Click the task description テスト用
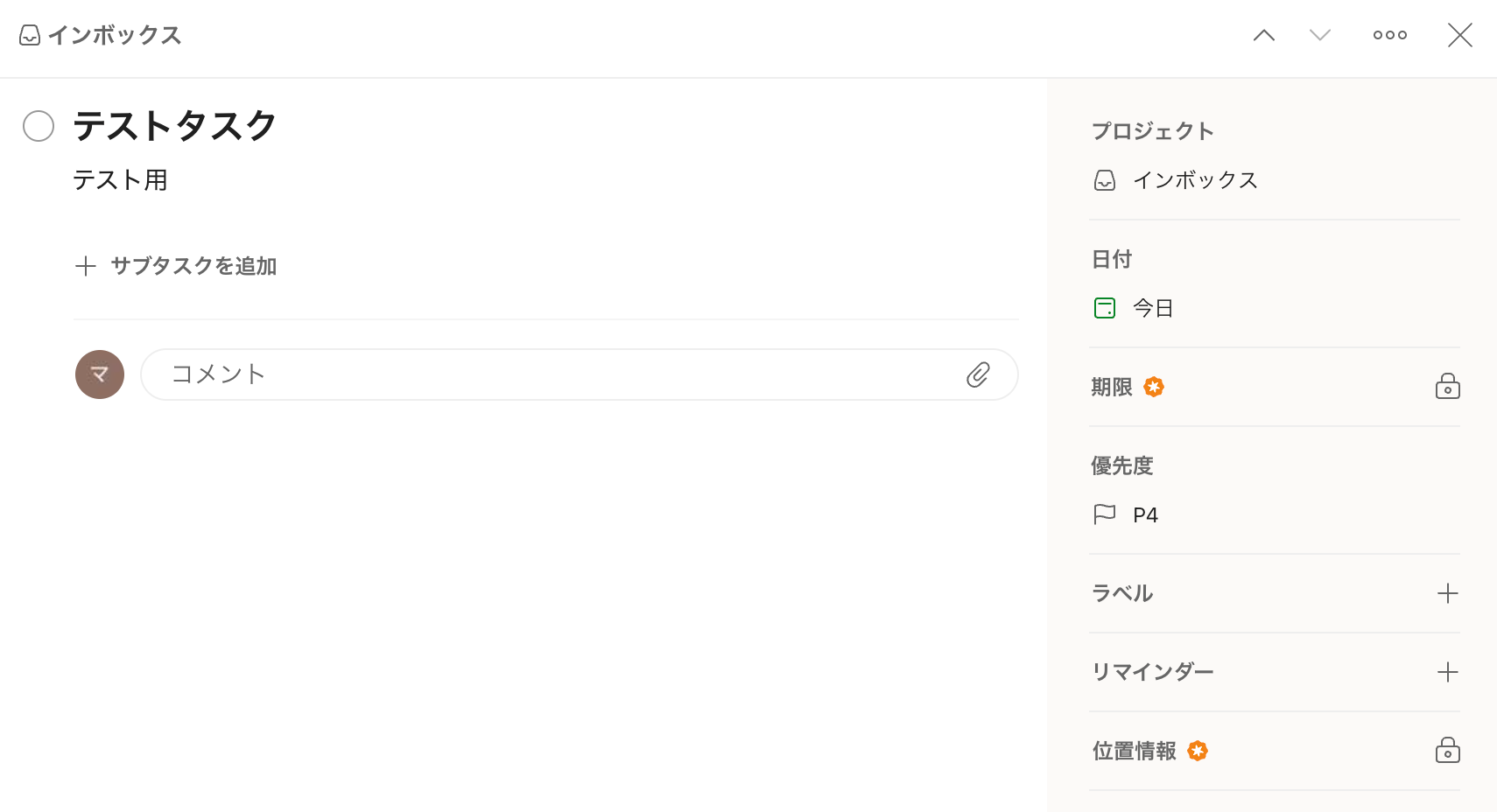Image resolution: width=1497 pixels, height=812 pixels. [120, 180]
